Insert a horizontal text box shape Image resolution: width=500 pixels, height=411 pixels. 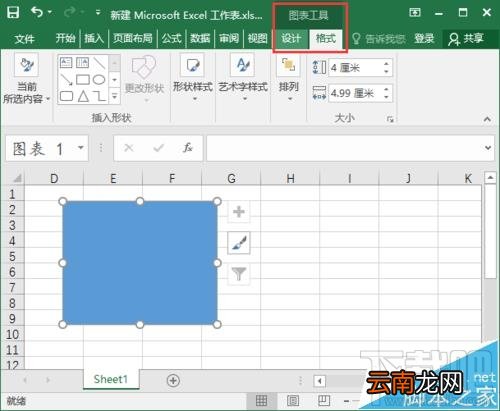click(x=66, y=62)
